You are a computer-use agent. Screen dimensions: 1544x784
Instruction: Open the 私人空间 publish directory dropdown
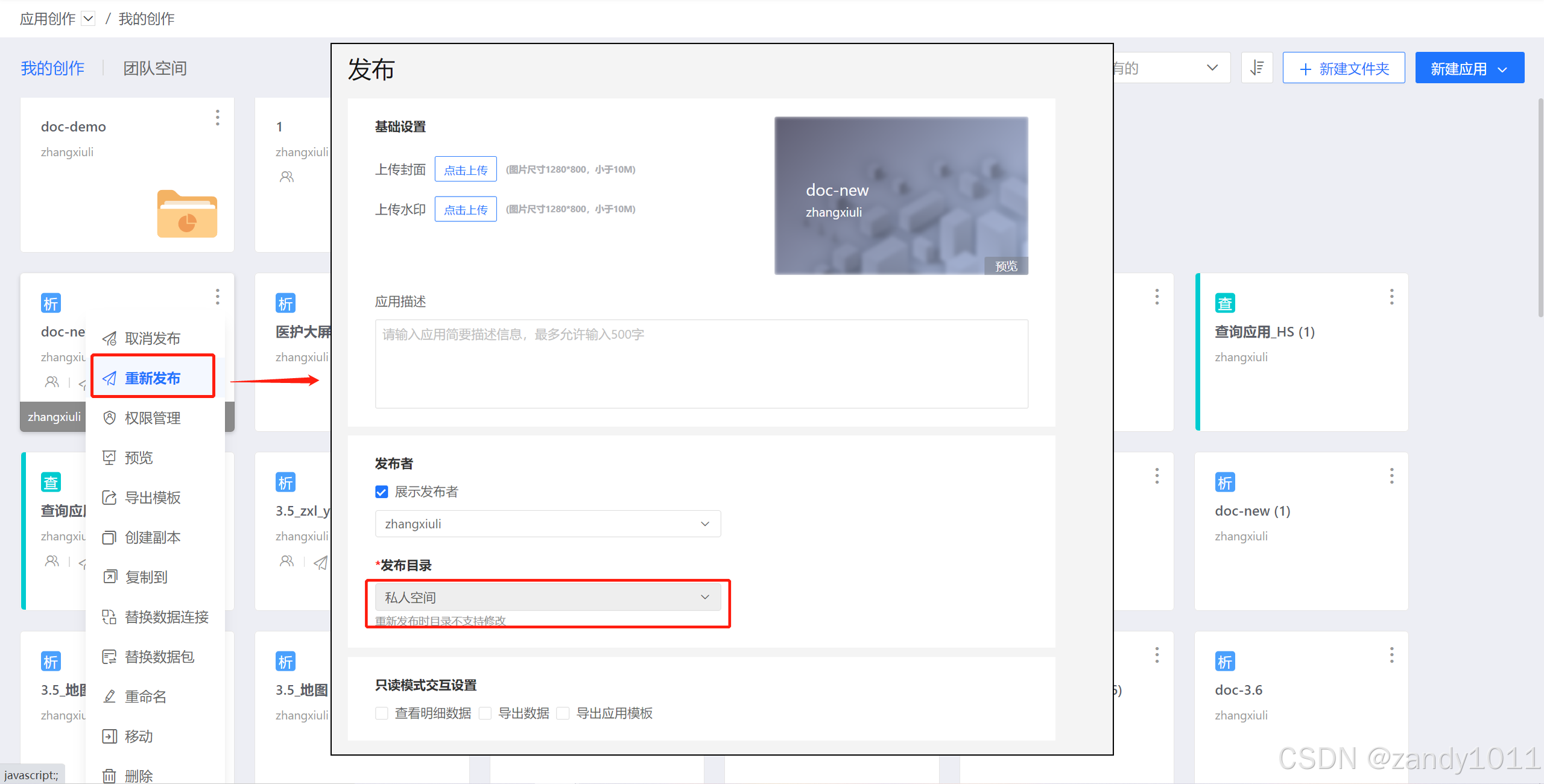coord(548,598)
